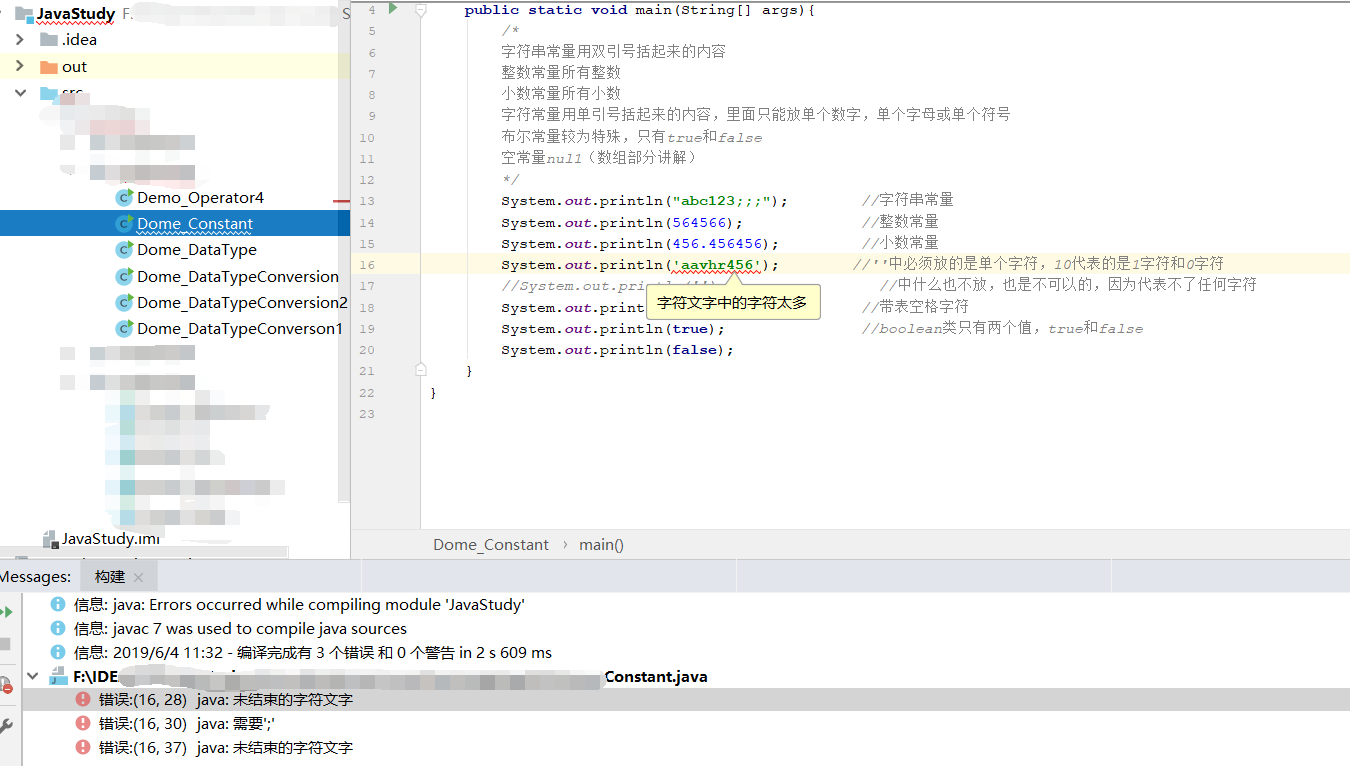Click the Messages panel label
The height and width of the screenshot is (766, 1350).
tap(35, 577)
